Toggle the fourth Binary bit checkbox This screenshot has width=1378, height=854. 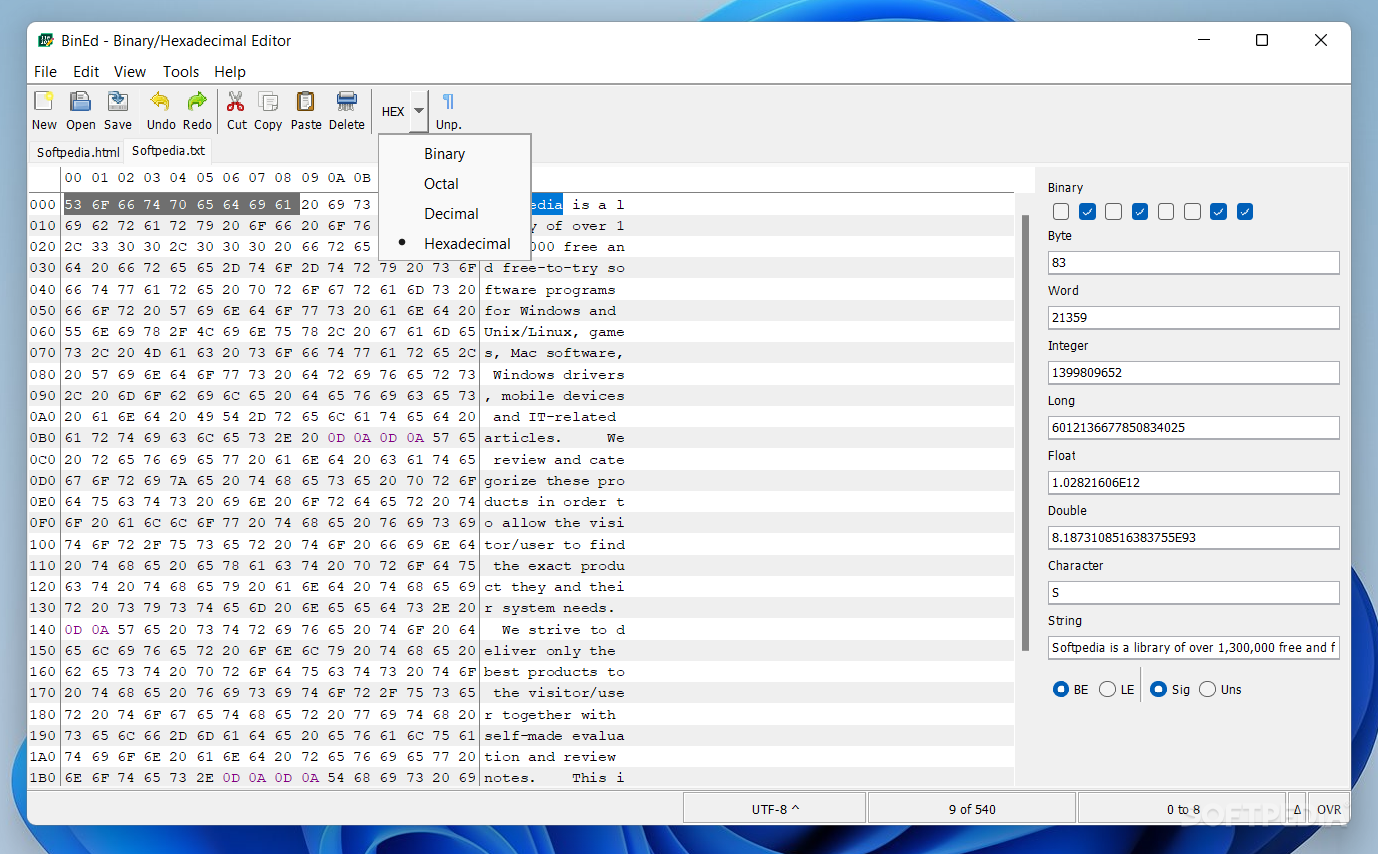[x=1140, y=212]
